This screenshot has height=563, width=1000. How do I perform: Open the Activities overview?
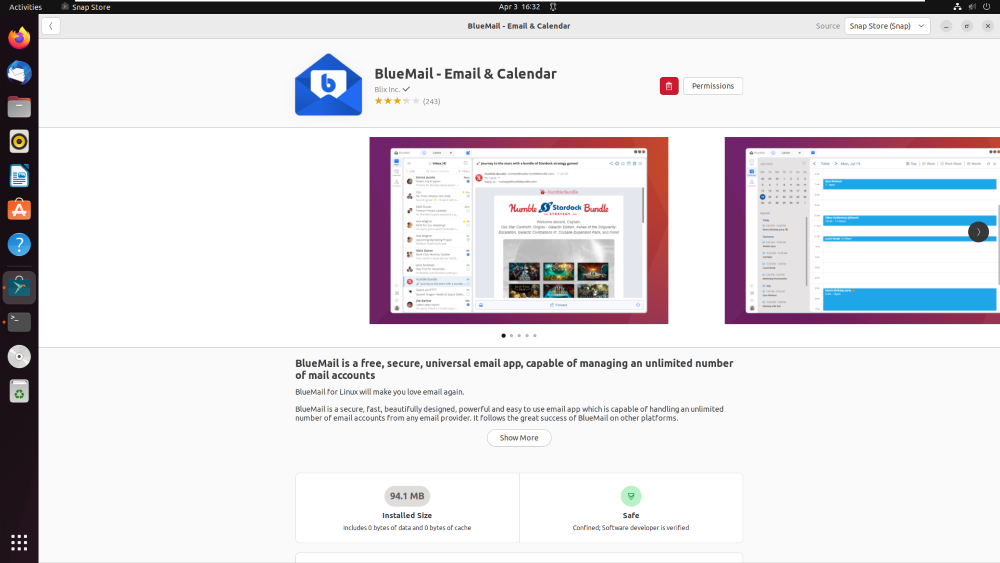pos(26,7)
